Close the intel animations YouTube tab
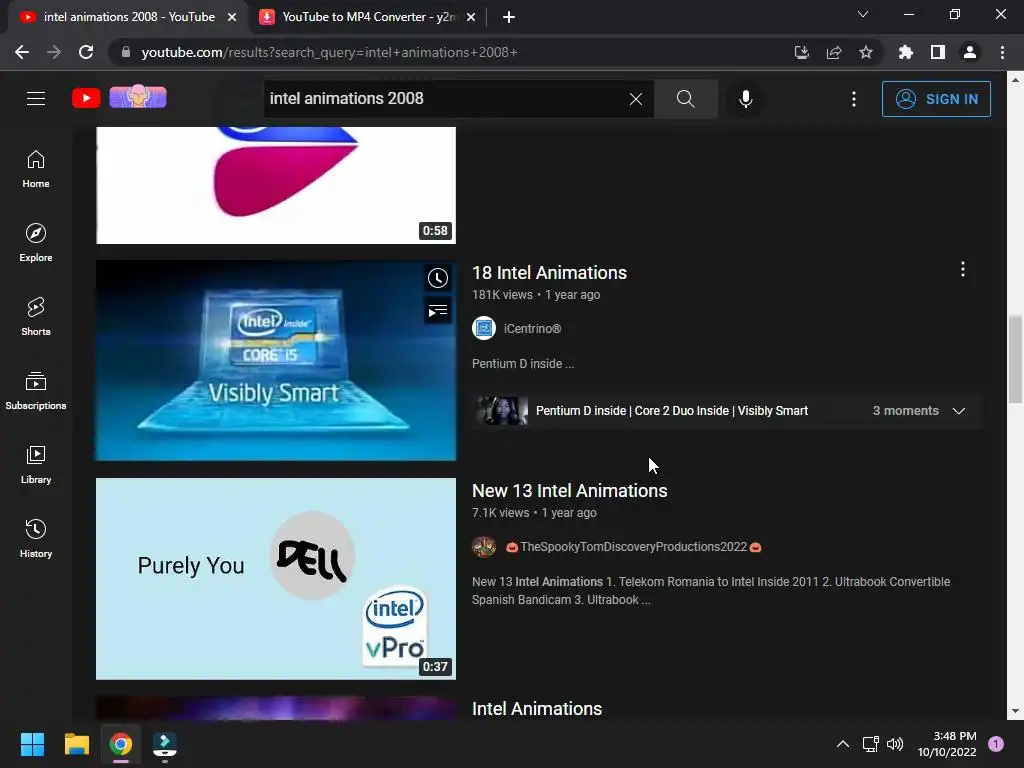This screenshot has width=1024, height=768. pos(232,17)
